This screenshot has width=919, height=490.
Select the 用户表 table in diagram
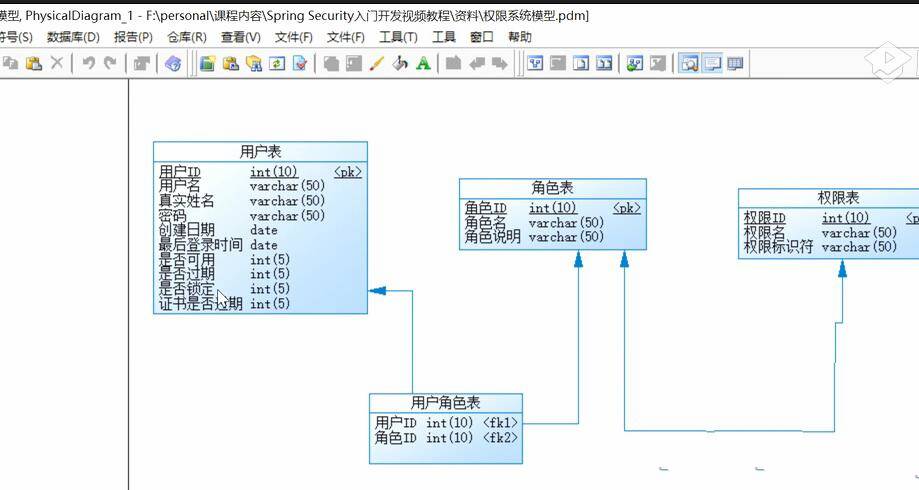[260, 227]
